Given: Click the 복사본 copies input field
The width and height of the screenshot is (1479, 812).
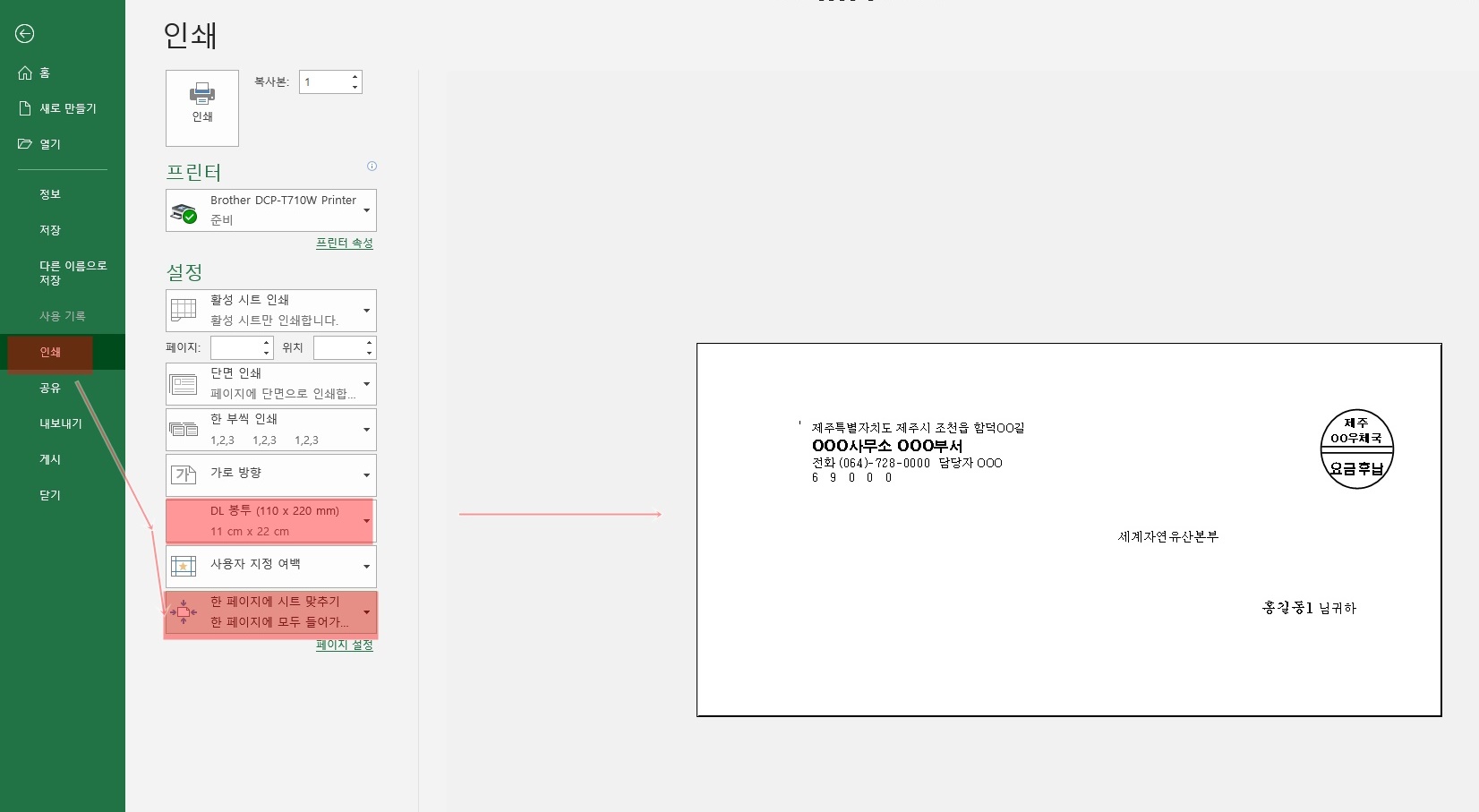Looking at the screenshot, I should (324, 82).
